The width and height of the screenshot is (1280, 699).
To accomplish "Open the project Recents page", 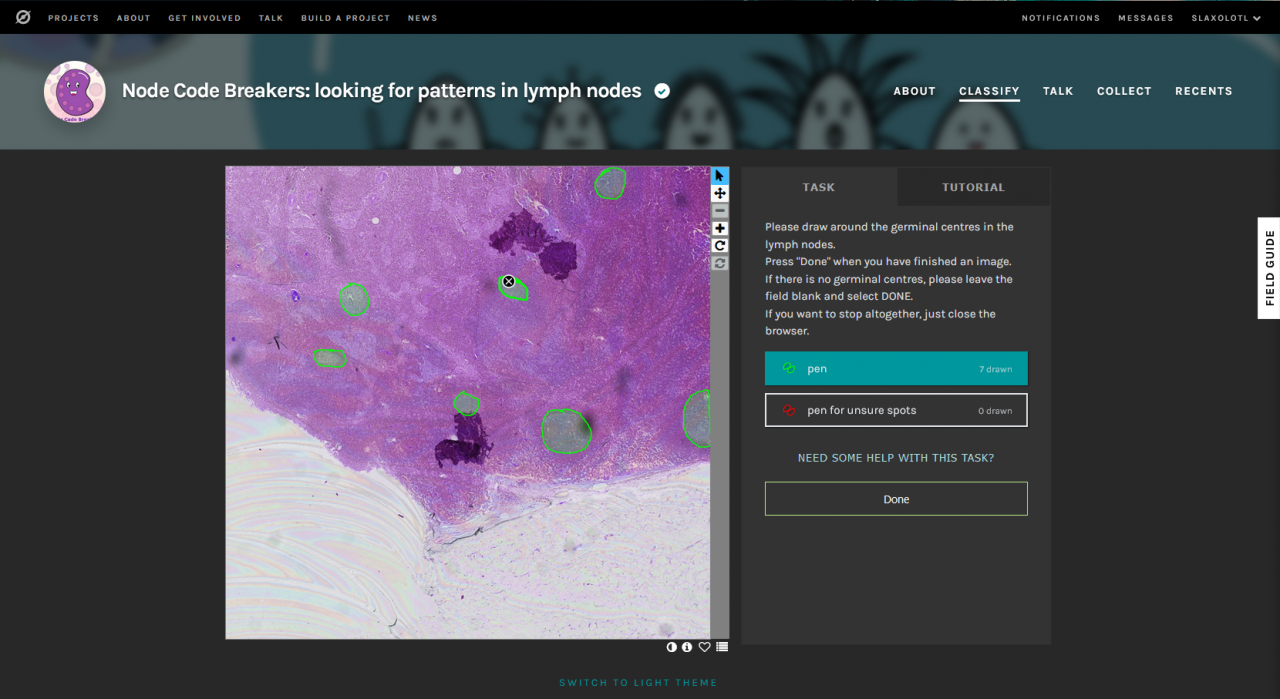I will pos(1204,91).
